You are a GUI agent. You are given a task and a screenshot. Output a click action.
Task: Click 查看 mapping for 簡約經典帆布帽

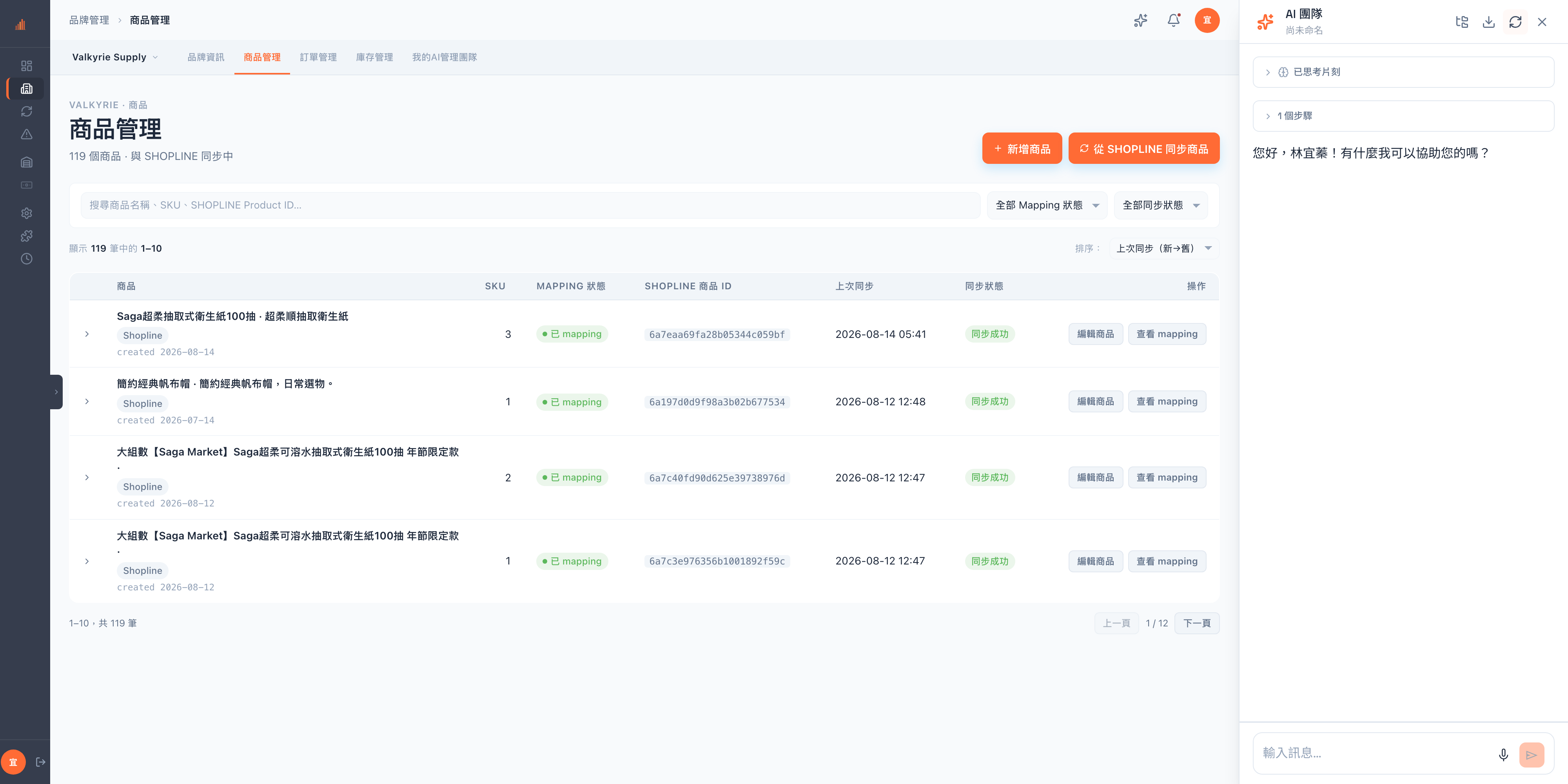[x=1167, y=402]
